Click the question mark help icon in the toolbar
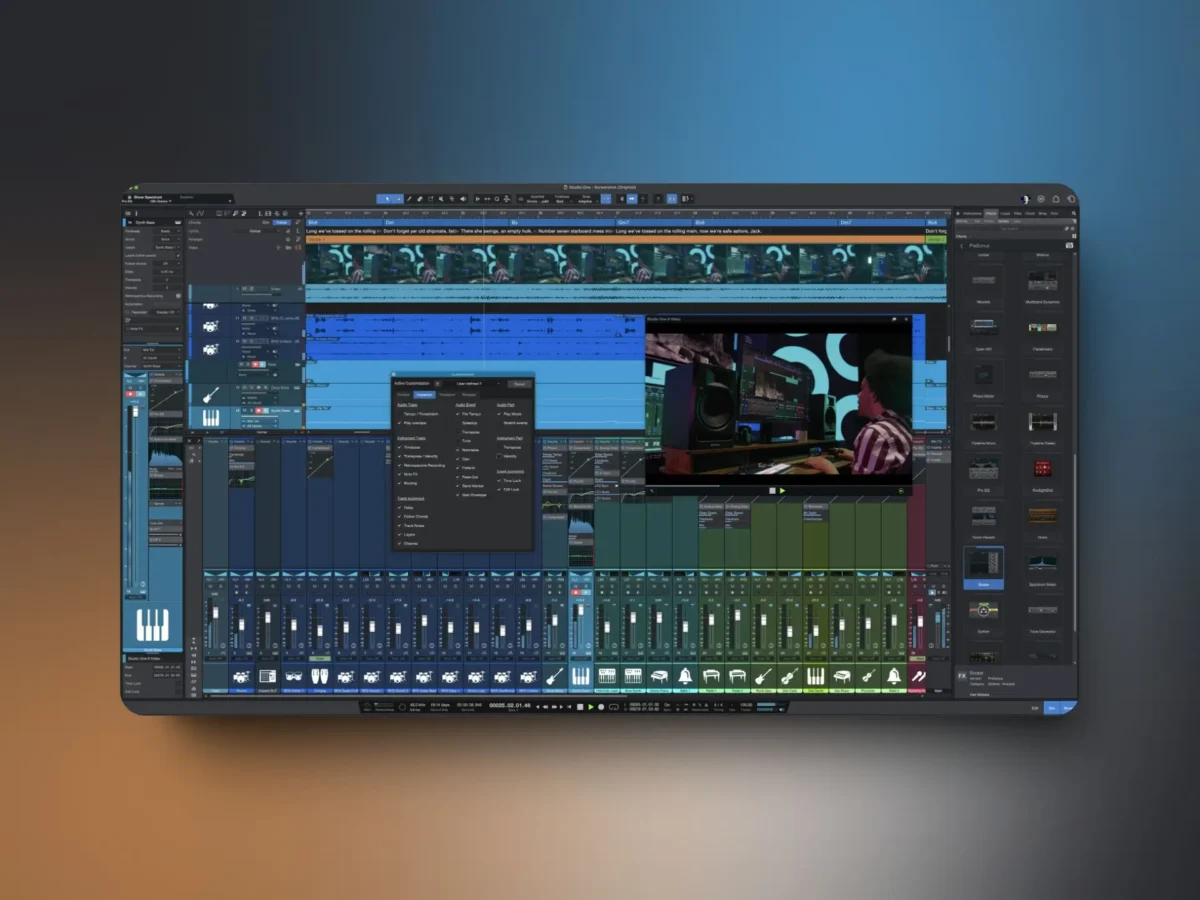 (x=658, y=199)
